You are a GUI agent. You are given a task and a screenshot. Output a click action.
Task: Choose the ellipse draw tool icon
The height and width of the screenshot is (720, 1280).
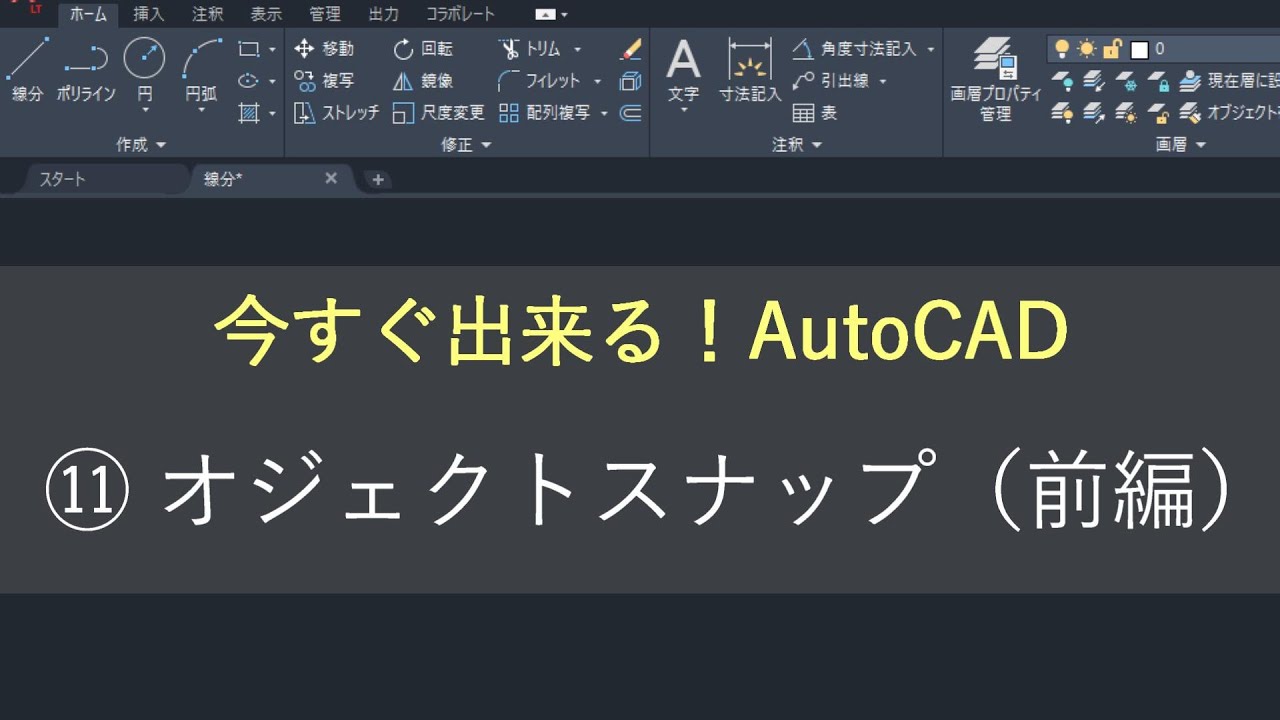[249, 81]
